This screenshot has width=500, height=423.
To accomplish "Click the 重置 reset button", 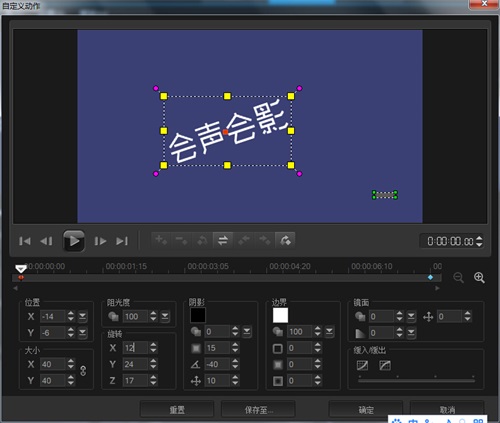I will point(177,409).
